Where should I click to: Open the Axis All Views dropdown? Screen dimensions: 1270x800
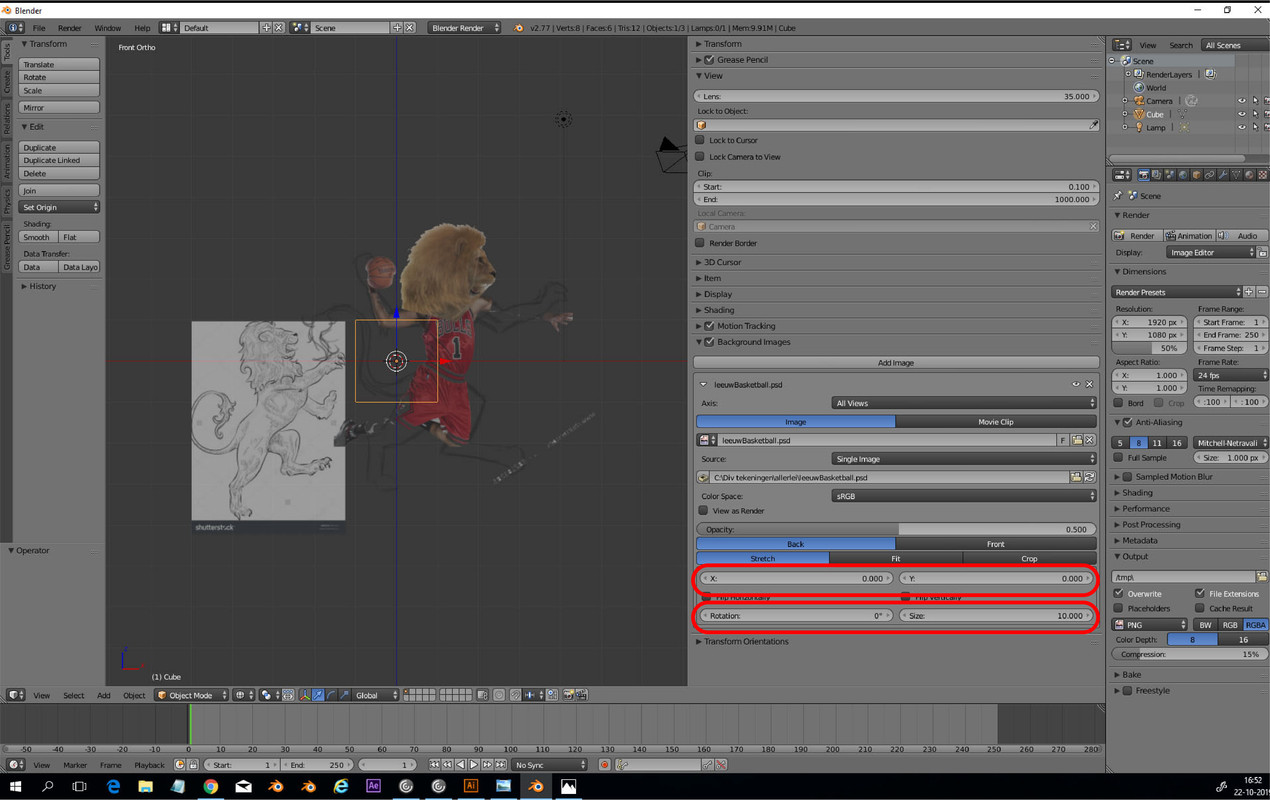[964, 403]
